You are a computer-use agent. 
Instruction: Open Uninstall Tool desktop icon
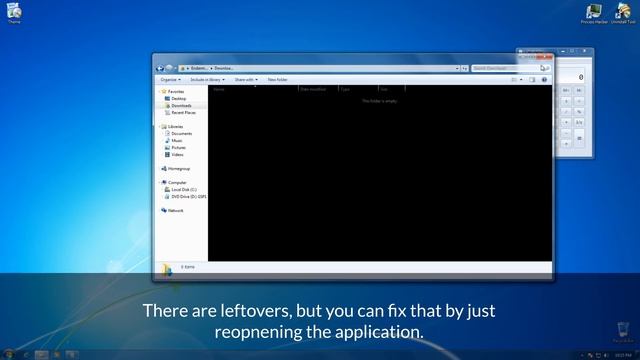(x=623, y=13)
